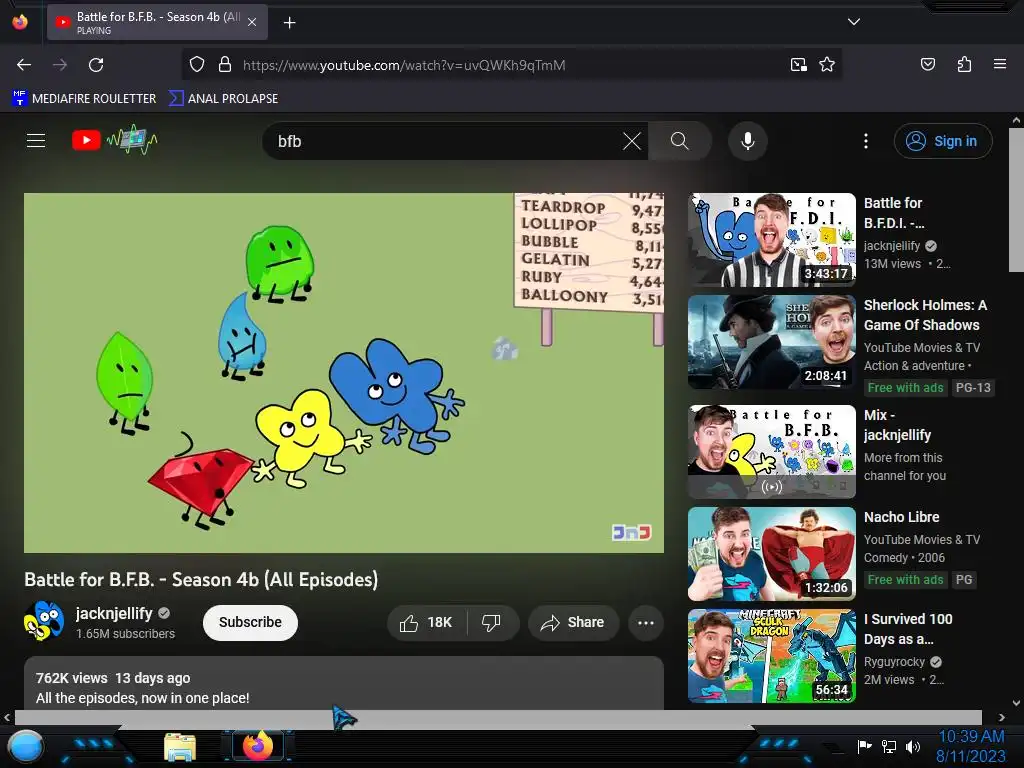Open Action Center flag tray icon
Image resolution: width=1024 pixels, height=768 pixels.
coord(865,746)
